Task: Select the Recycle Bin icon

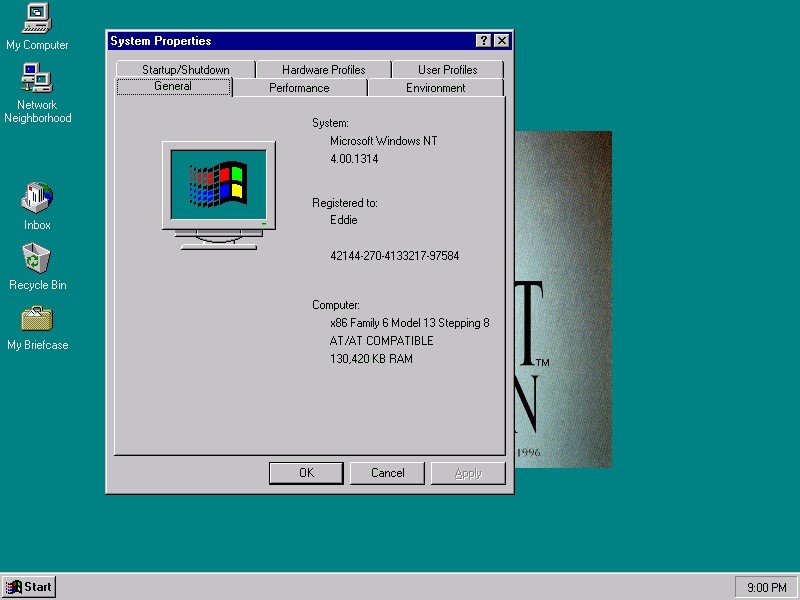Action: (37, 258)
